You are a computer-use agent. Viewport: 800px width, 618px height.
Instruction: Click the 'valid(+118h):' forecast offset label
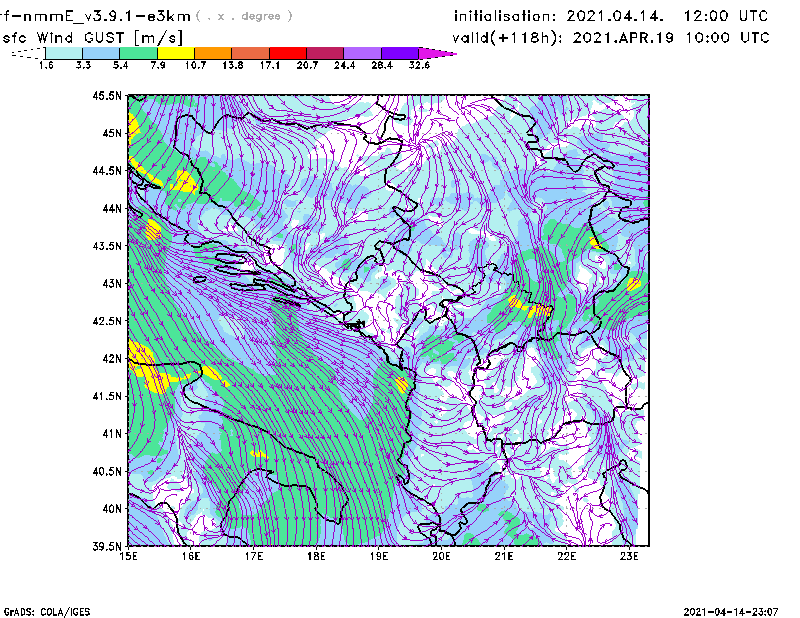[x=507, y=38]
